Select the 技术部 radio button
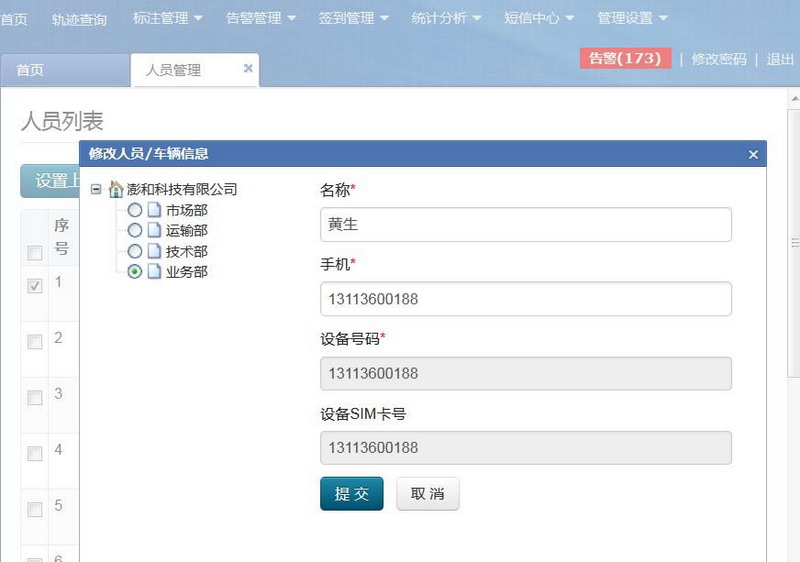This screenshot has width=800, height=562. tap(135, 251)
